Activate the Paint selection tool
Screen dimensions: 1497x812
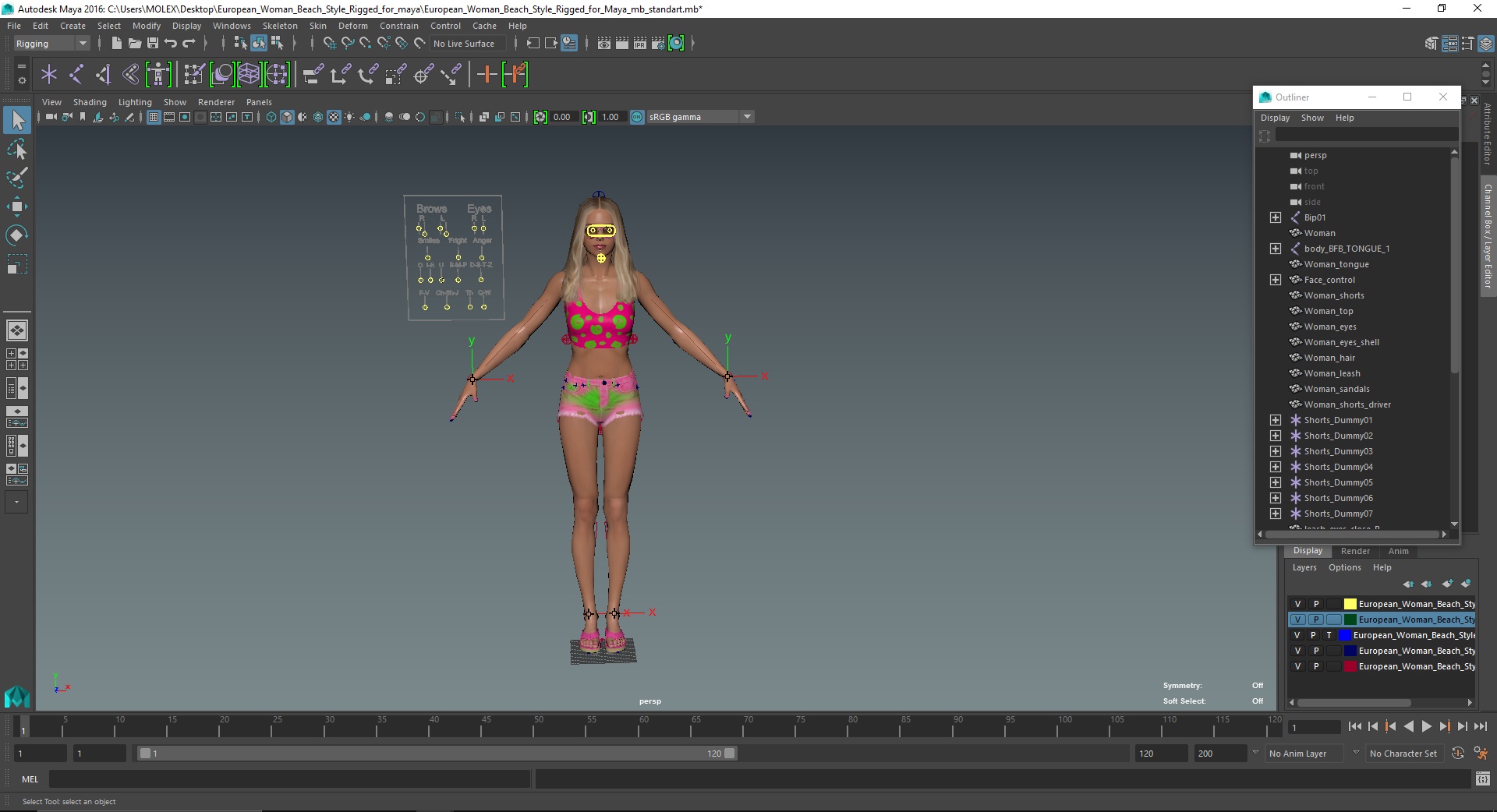pos(17,177)
